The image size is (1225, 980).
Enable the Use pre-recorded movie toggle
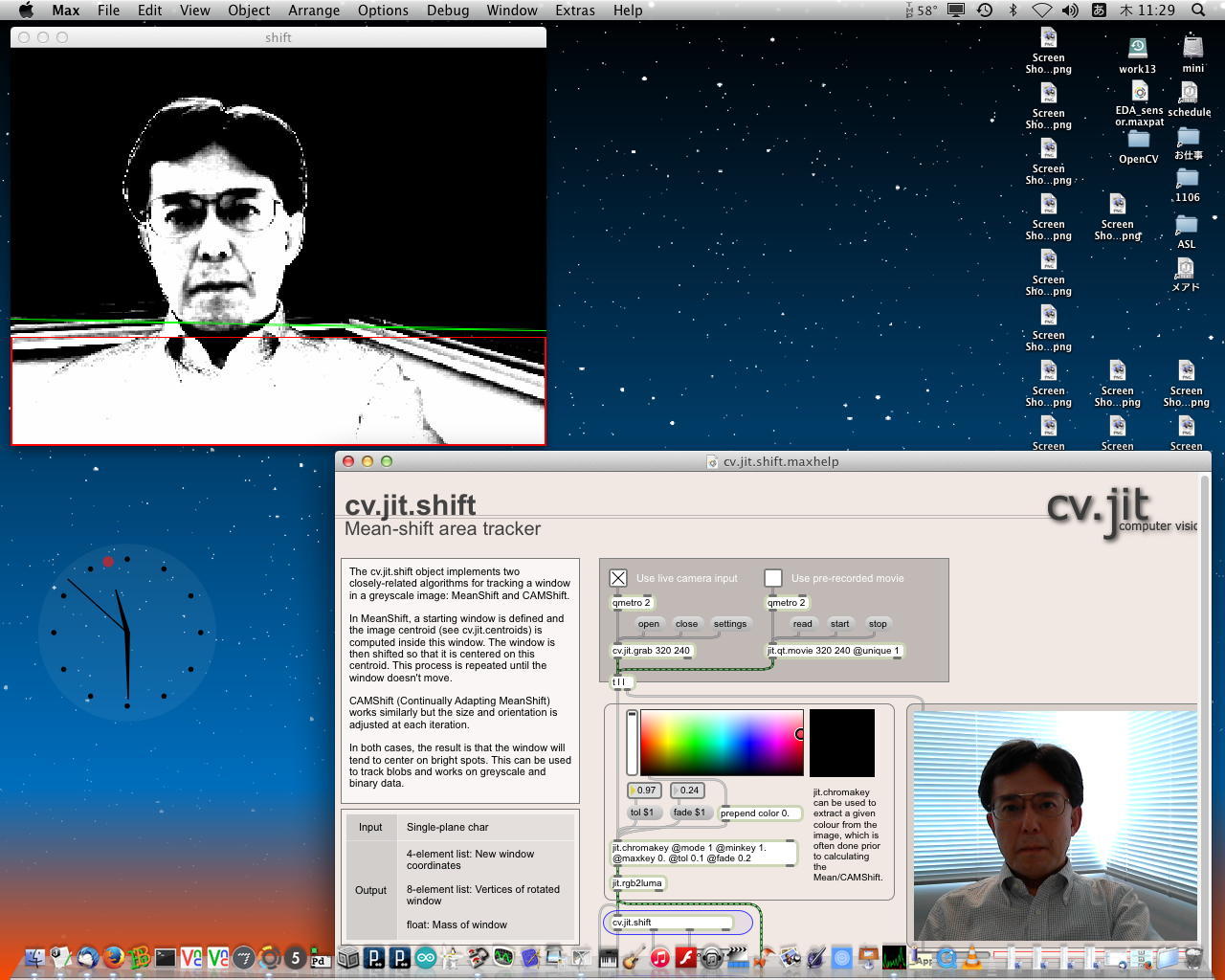[773, 578]
